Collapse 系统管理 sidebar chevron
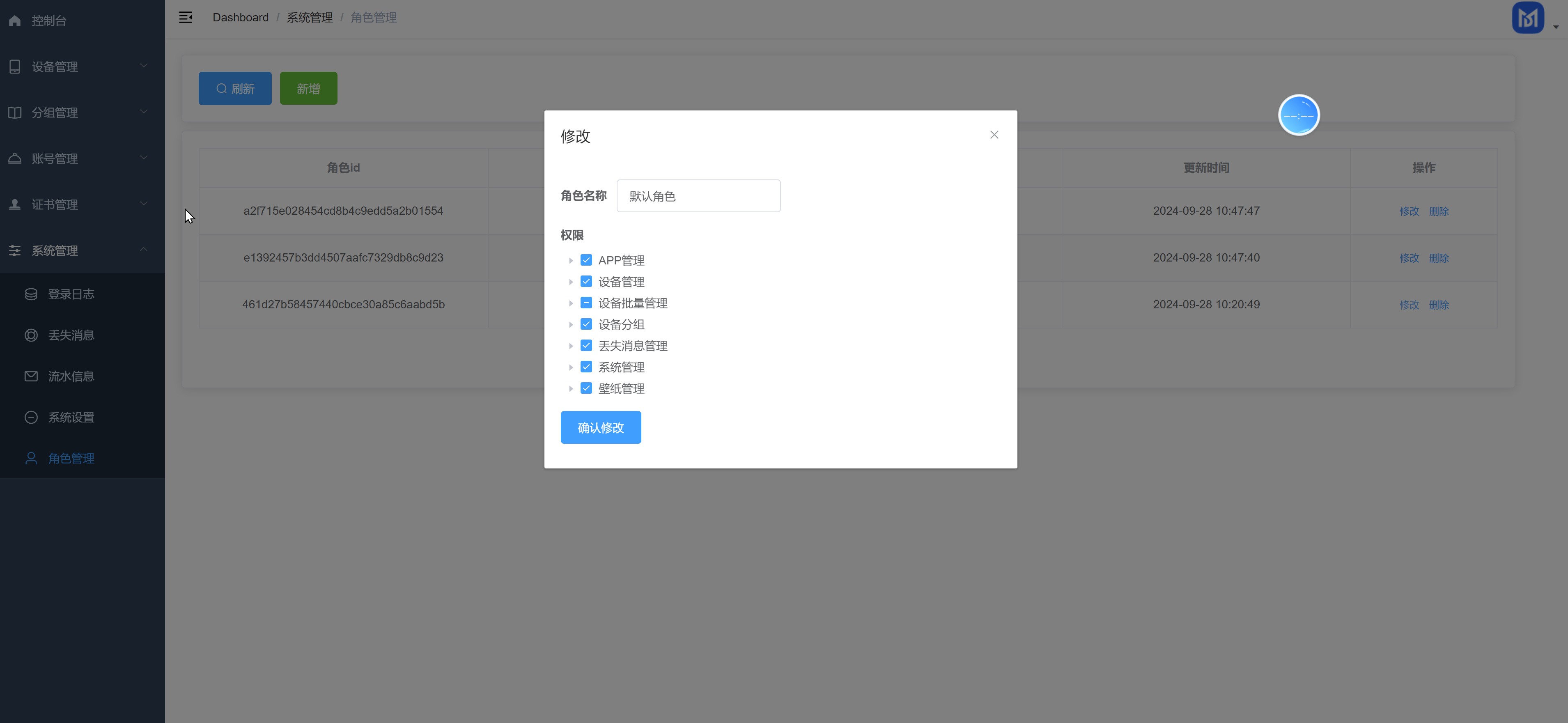This screenshot has width=1568, height=723. (x=144, y=250)
